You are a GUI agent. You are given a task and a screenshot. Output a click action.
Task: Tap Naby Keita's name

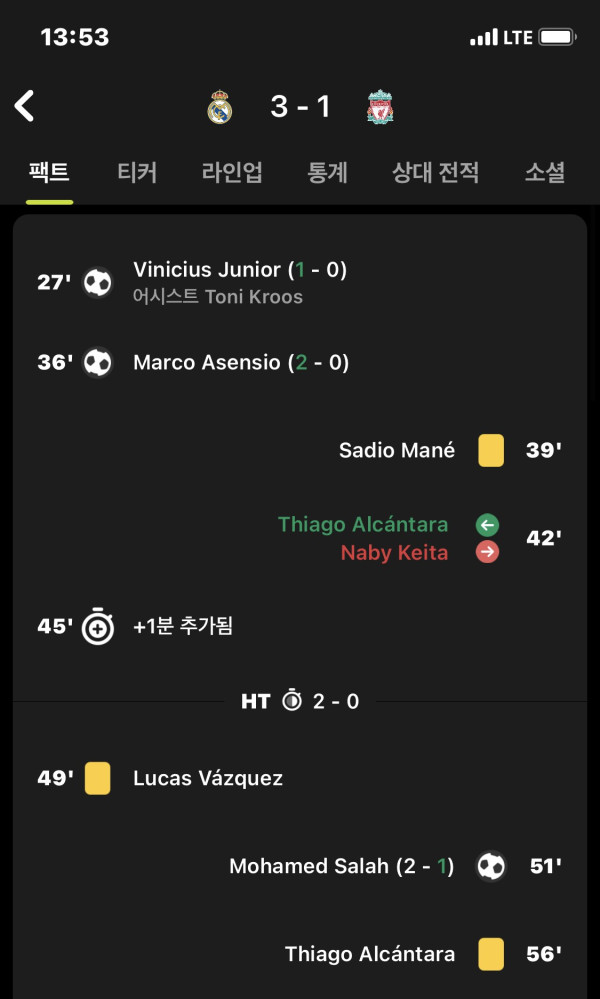click(394, 552)
